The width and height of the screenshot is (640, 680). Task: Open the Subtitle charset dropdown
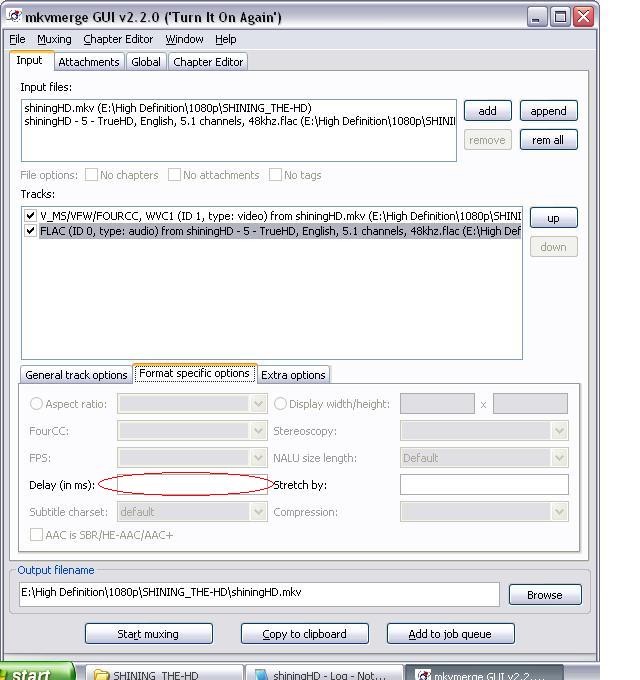[x=192, y=512]
